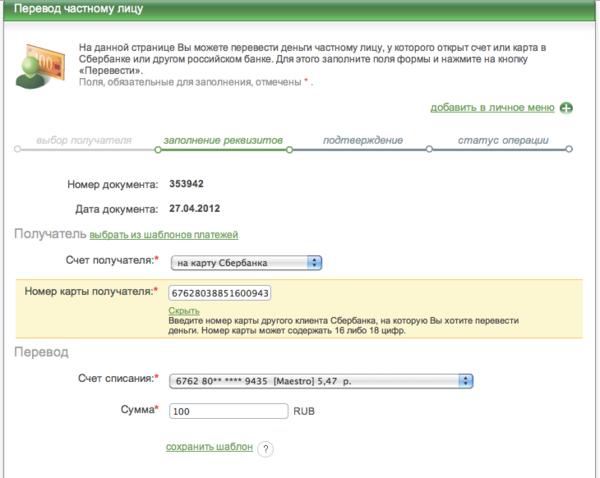Viewport: 600px width, 478px height.
Task: Select the заполнение реквизитов step
Action: [223, 140]
